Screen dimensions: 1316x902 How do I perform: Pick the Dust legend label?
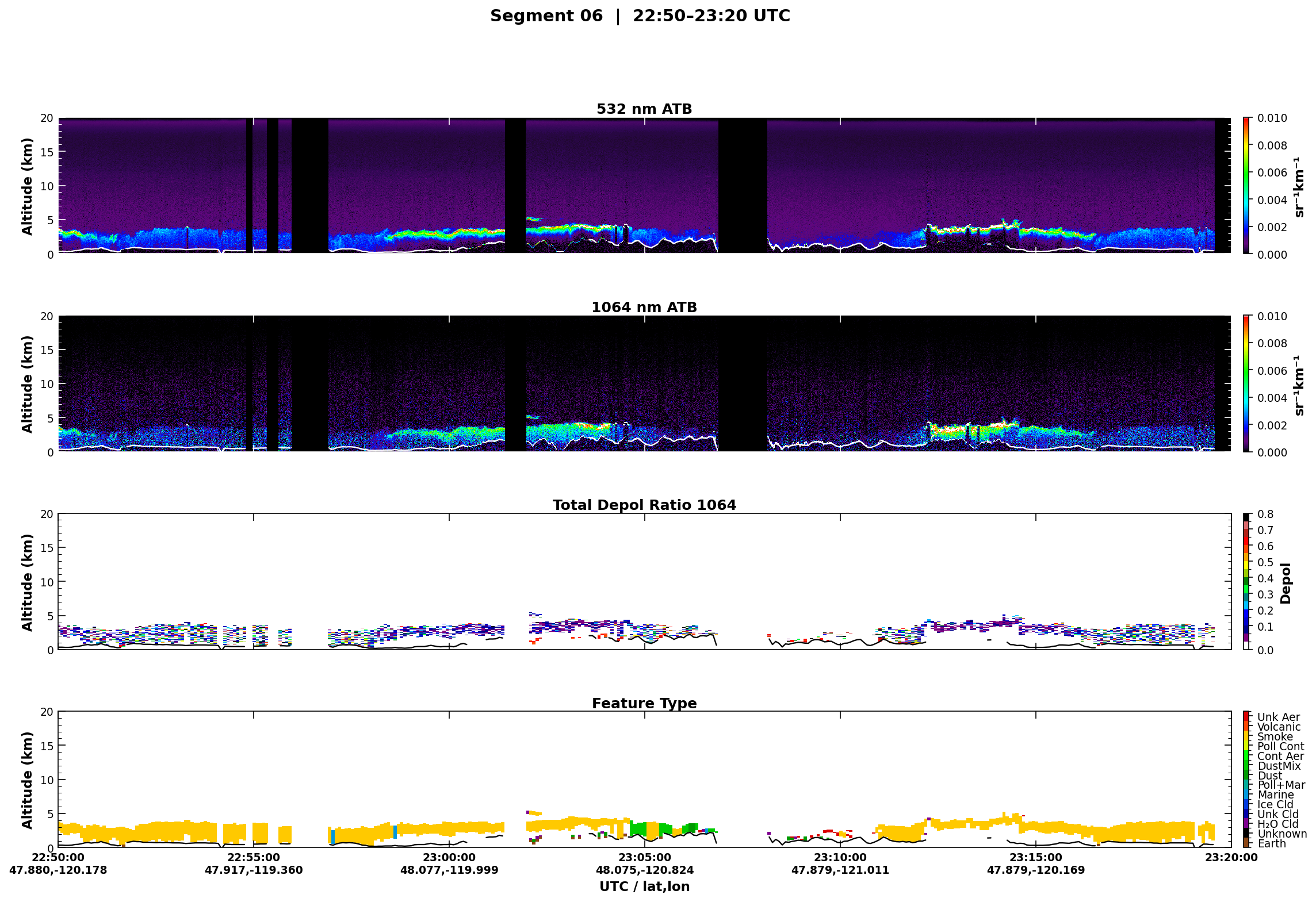click(x=1269, y=776)
